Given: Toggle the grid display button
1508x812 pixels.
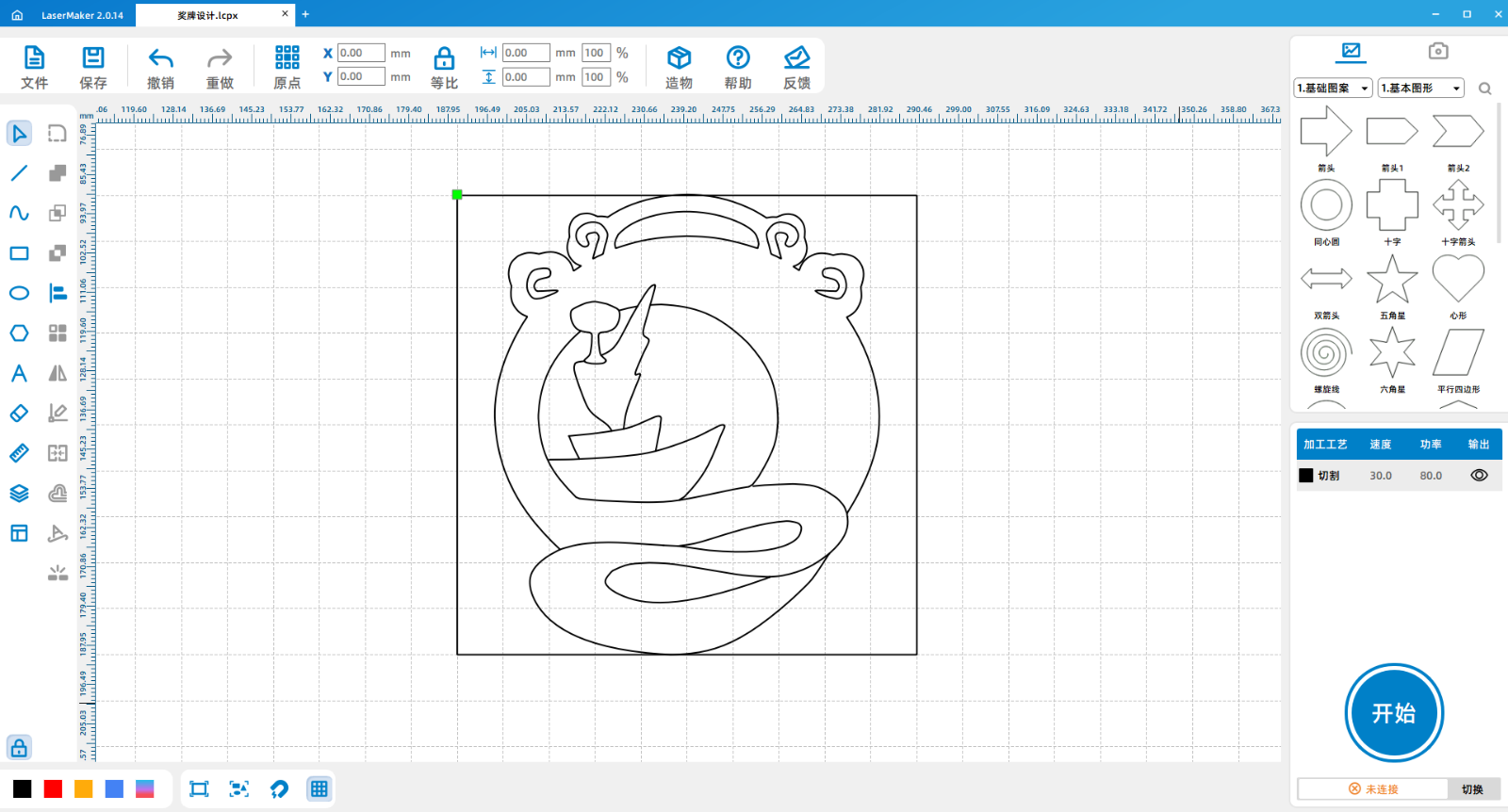Looking at the screenshot, I should pyautogui.click(x=320, y=789).
